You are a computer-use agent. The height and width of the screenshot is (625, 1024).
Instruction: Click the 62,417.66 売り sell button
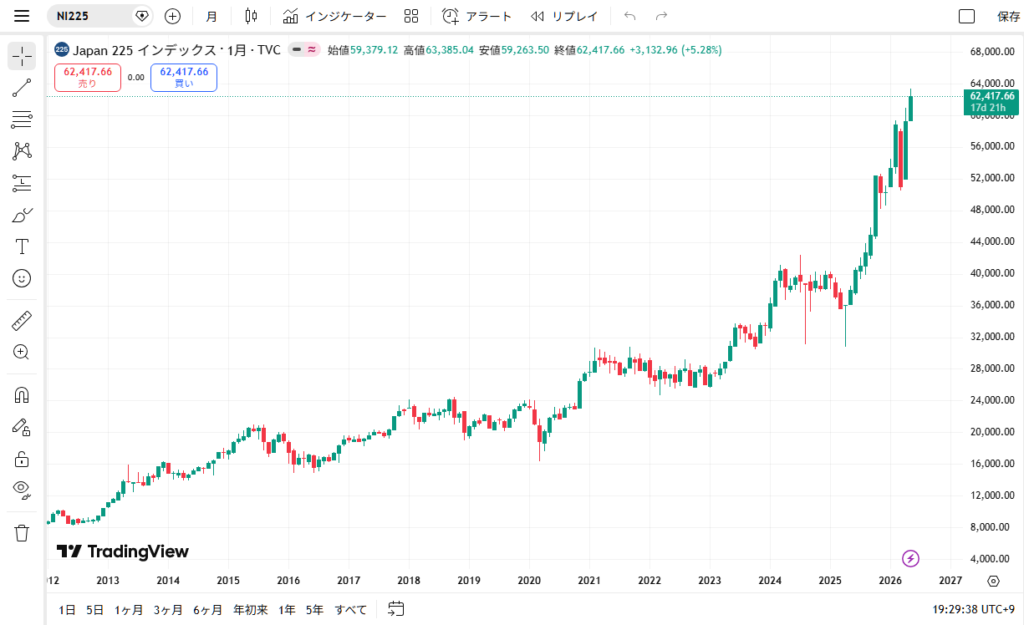pyautogui.click(x=88, y=77)
